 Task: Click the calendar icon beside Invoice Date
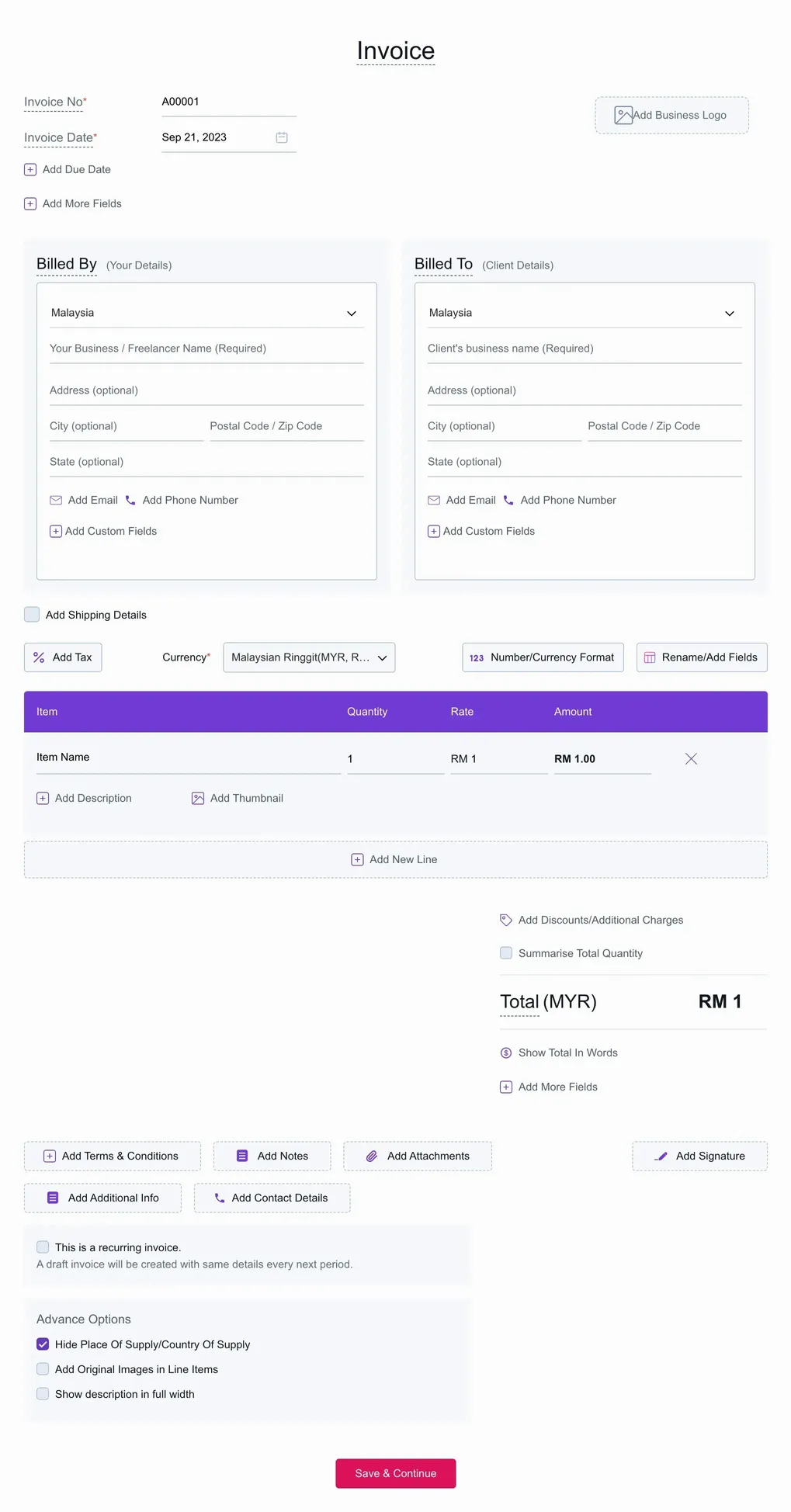tap(282, 137)
